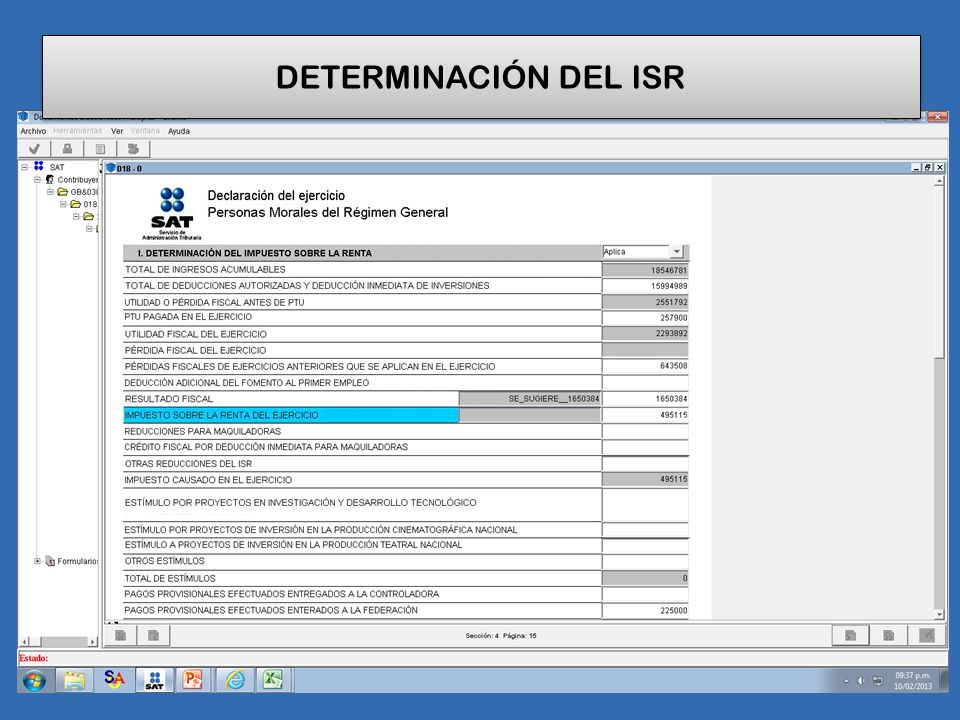Viewport: 960px width, 720px height.
Task: Click Reducciones para Maquiladoras empty field
Action: click(x=645, y=431)
